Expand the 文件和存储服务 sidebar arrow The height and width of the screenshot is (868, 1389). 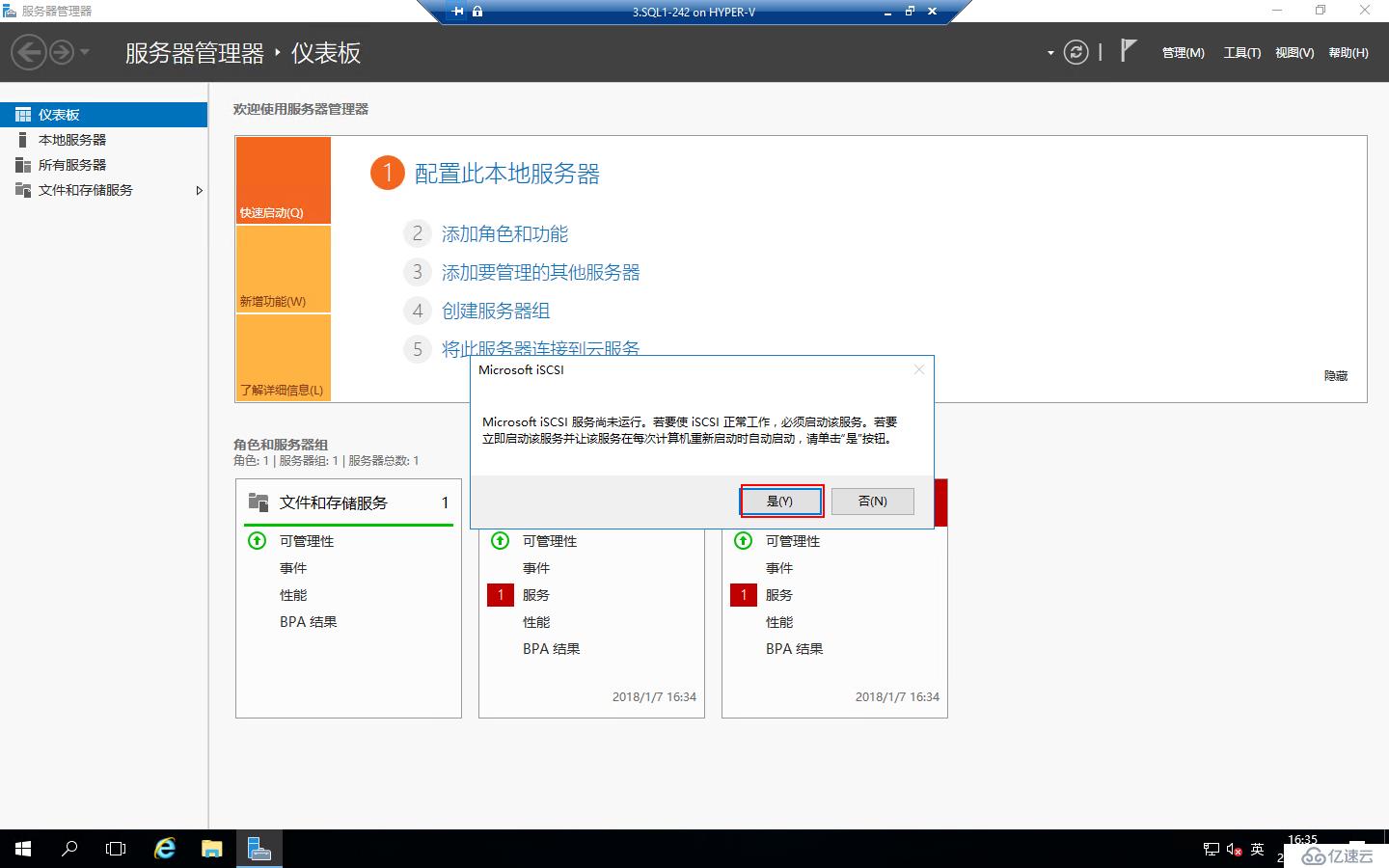(x=199, y=190)
